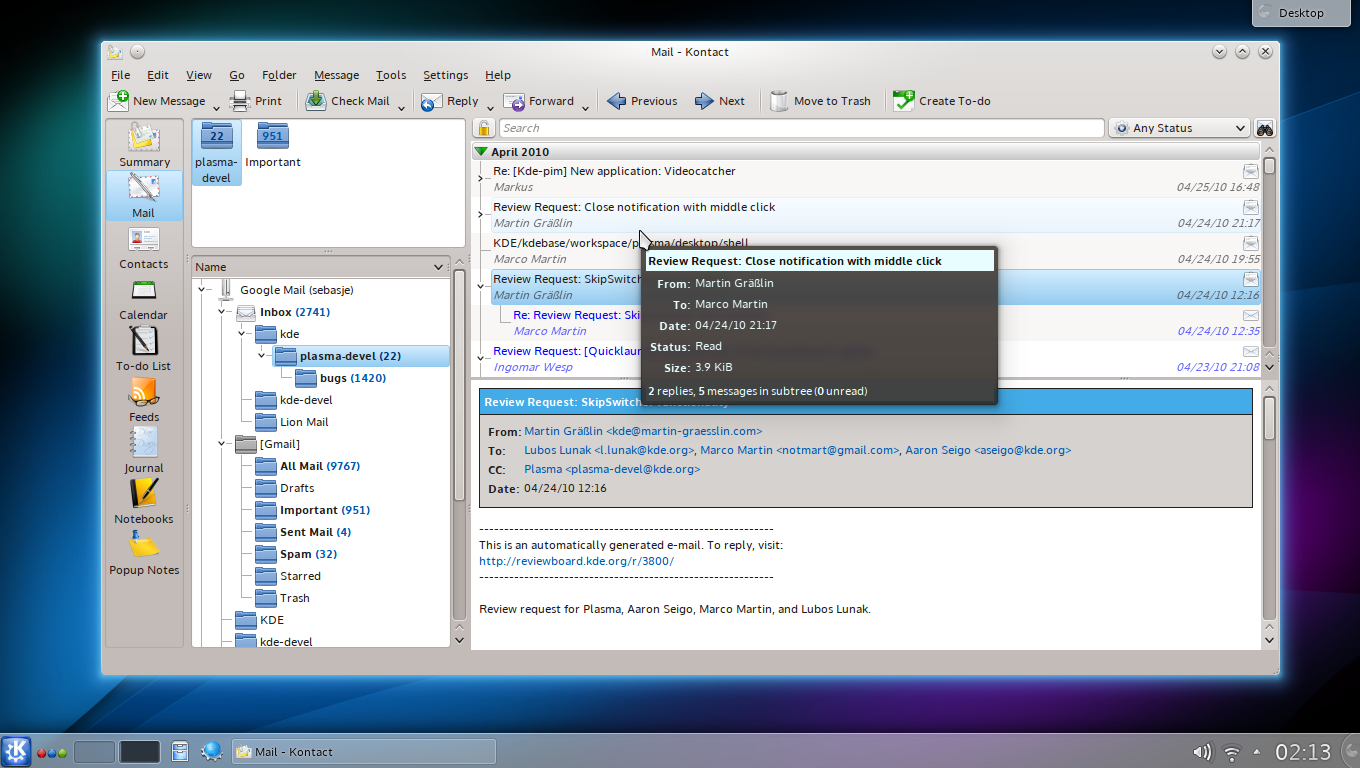This screenshot has width=1360, height=768.
Task: Click the Reply toolbar button
Action: 450,101
